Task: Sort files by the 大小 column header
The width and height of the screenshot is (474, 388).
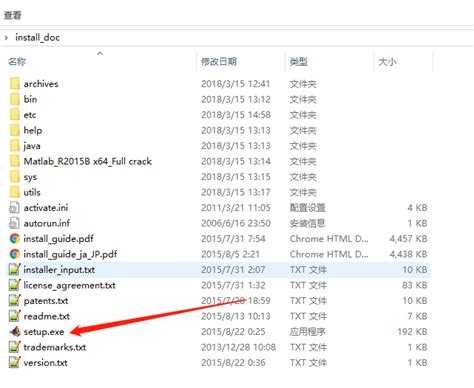Action: 387,61
